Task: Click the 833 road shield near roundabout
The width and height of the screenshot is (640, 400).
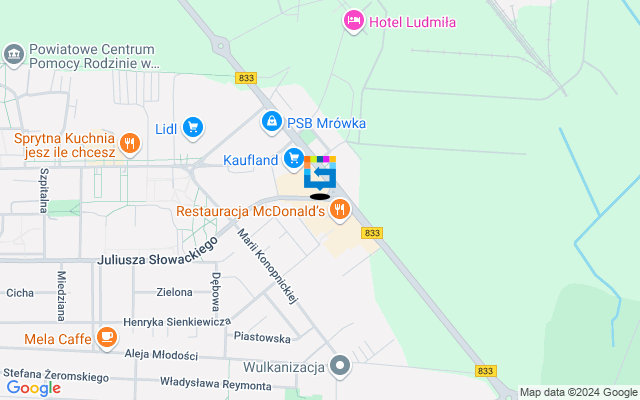Action: 246,78
